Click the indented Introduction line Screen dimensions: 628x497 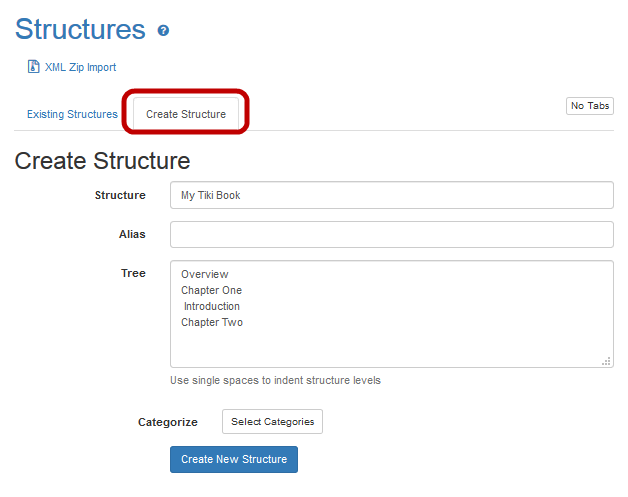[212, 306]
